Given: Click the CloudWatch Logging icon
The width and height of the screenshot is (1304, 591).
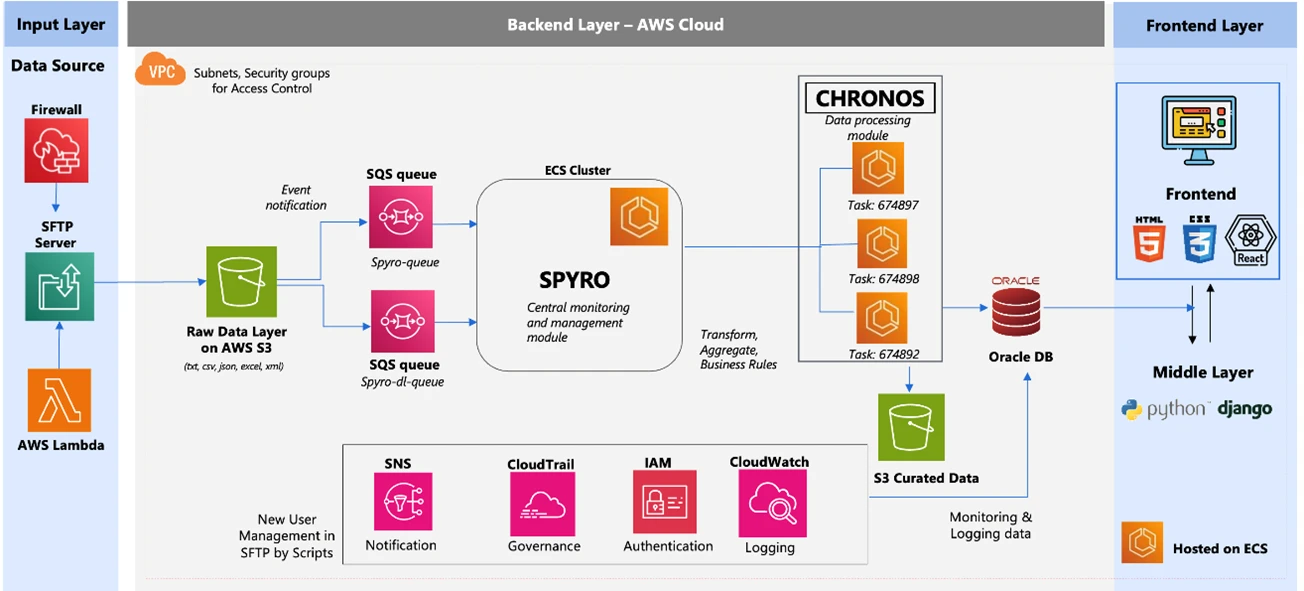Looking at the screenshot, I should (772, 503).
